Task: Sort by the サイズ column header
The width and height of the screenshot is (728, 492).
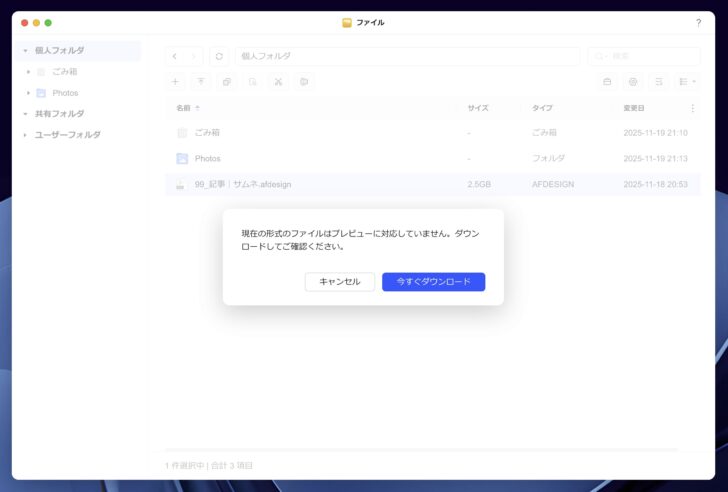Action: tap(478, 108)
